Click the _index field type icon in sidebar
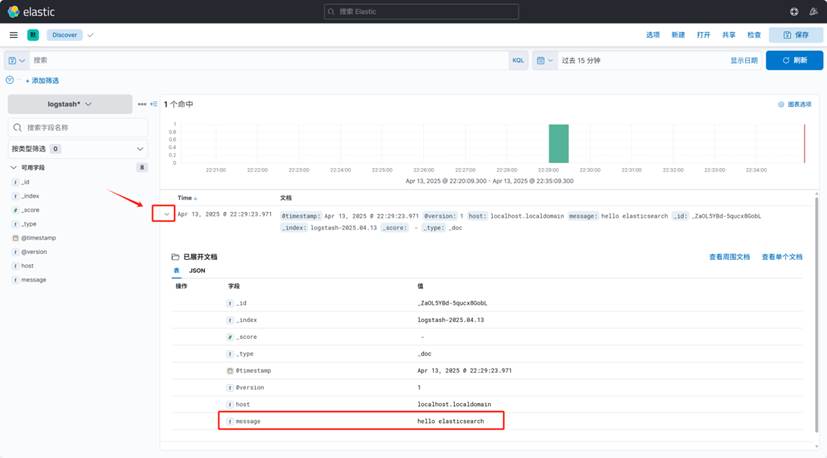Viewport: 827px width, 458px height. 15,196
